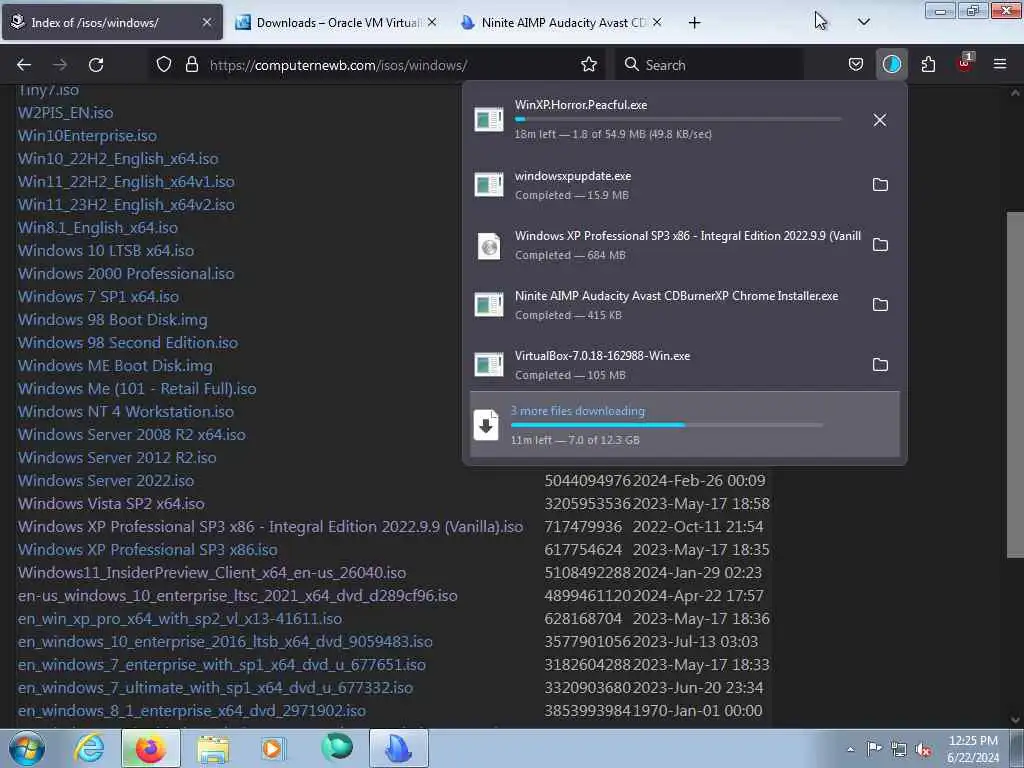Bookmark this page with the star icon

click(588, 64)
